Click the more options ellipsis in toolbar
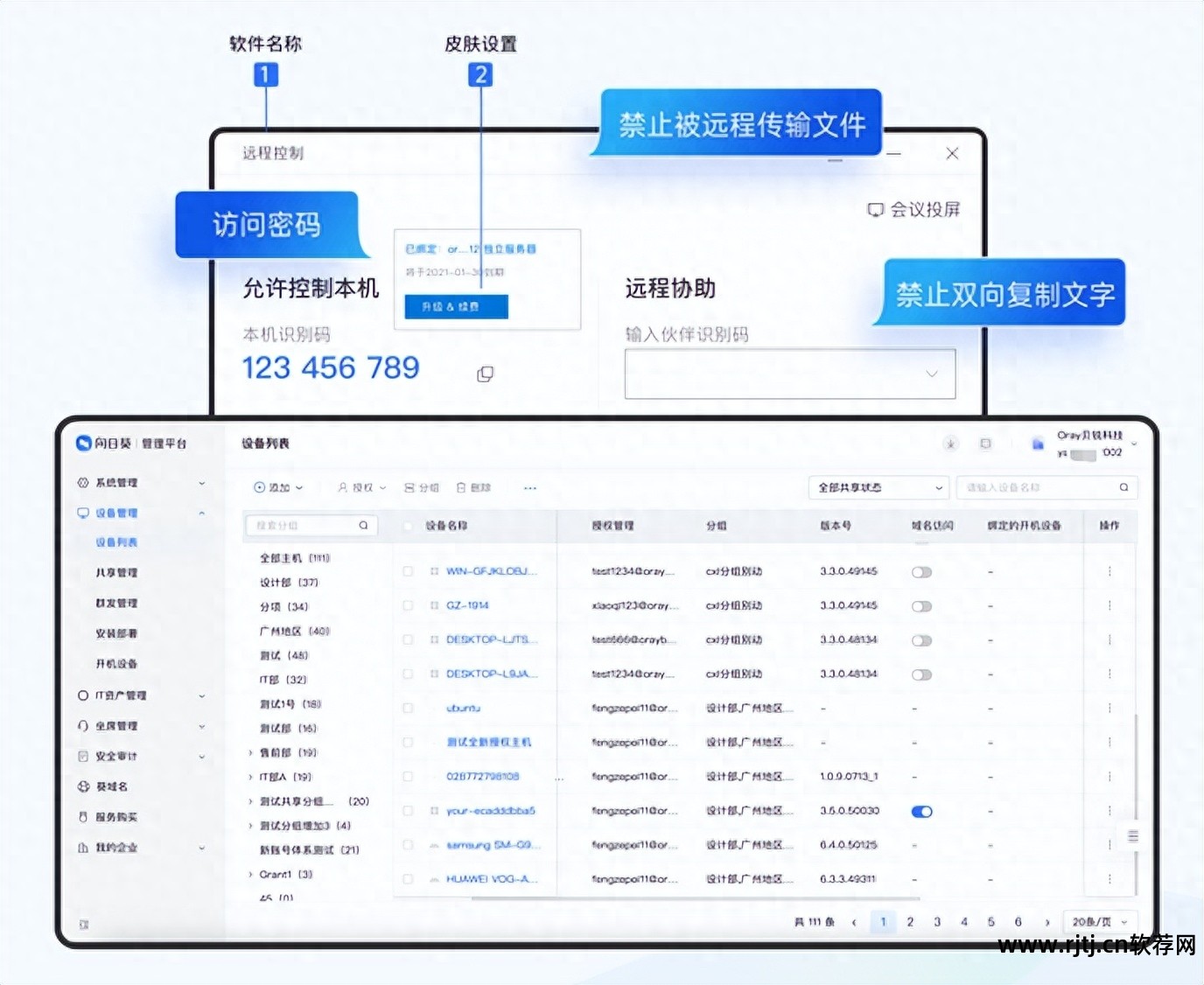The height and width of the screenshot is (985, 1204). tap(529, 487)
